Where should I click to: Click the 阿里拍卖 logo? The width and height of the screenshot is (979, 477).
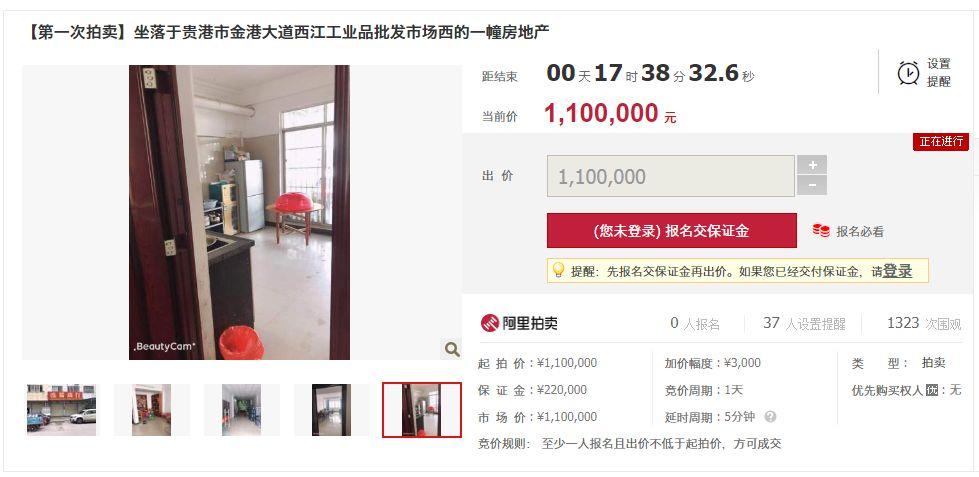tap(519, 323)
